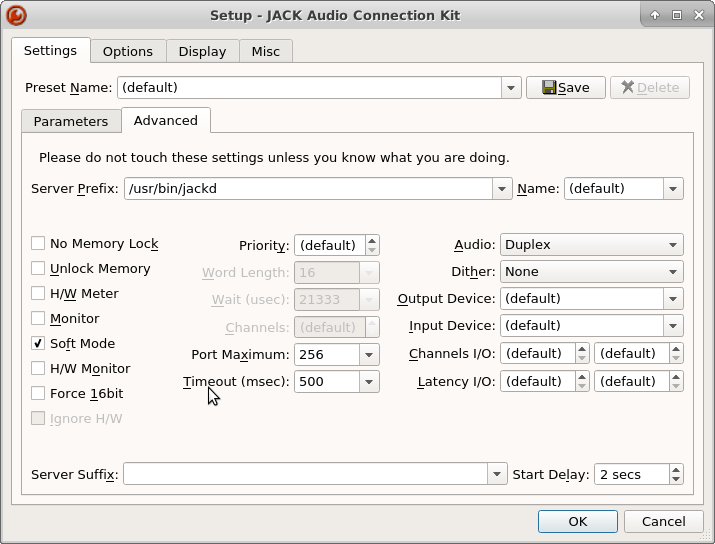Click the Server Suffix input field
715x544 pixels.
pos(305,475)
